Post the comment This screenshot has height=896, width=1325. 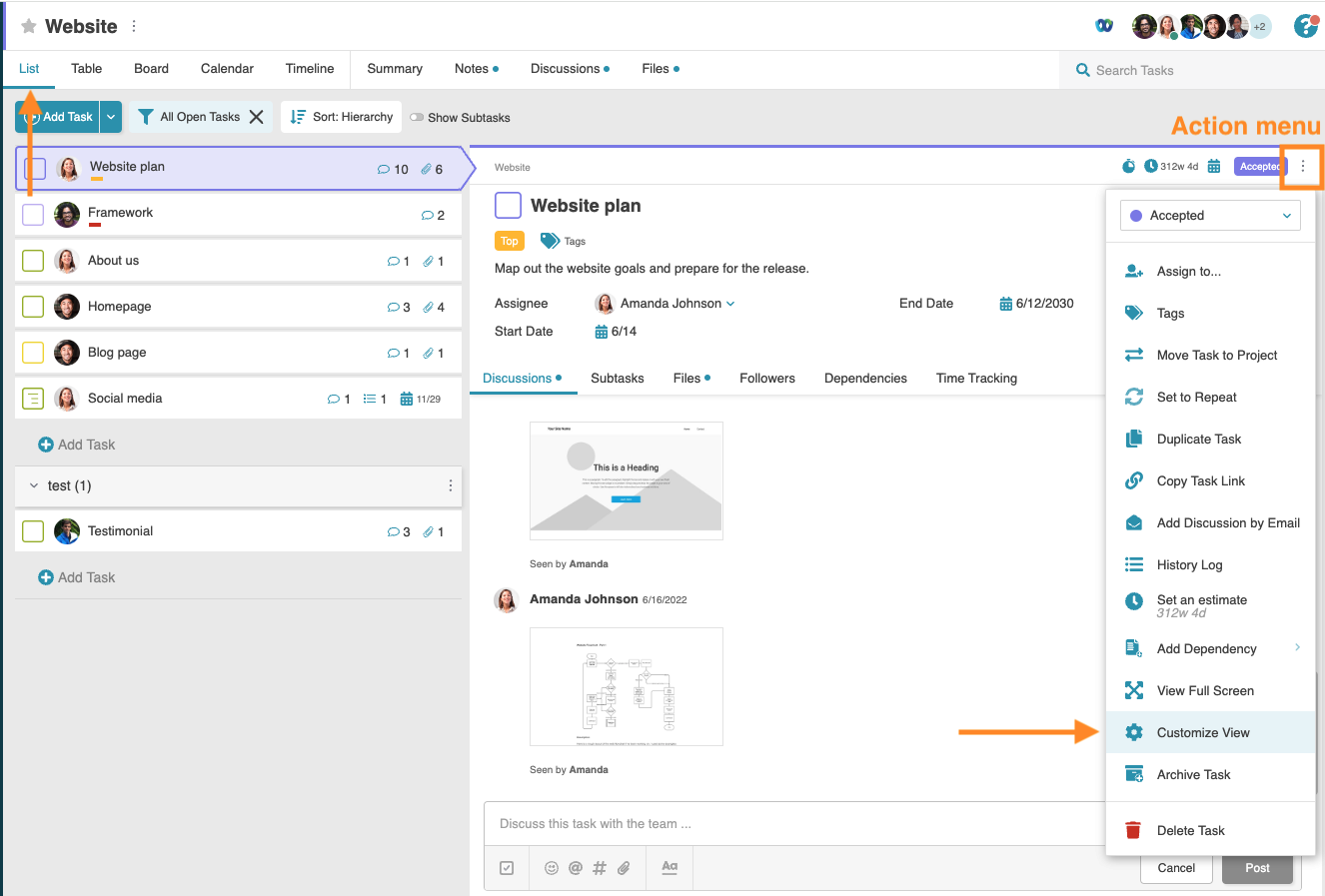[x=1257, y=868]
